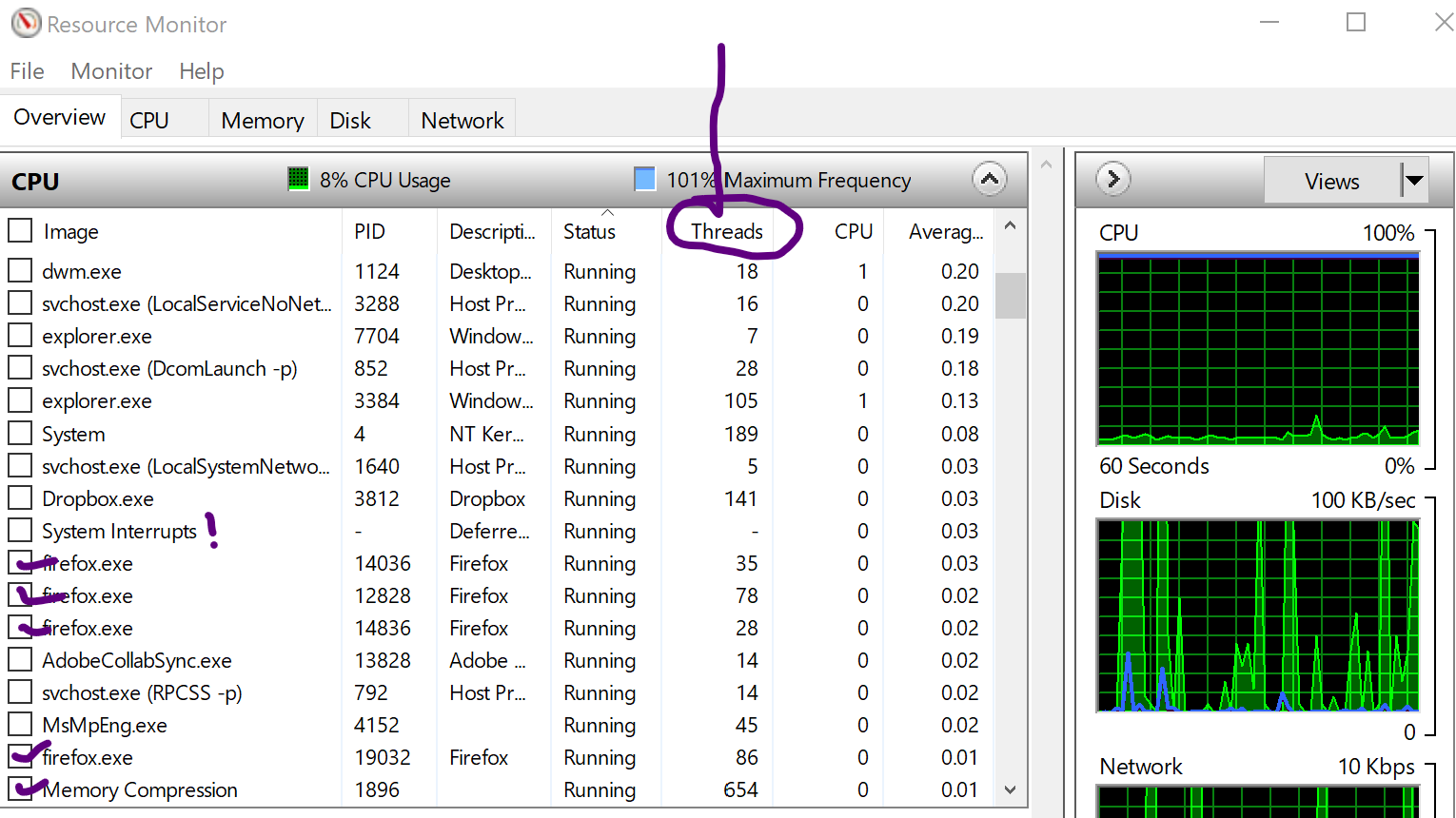Screen dimensions: 1456x818
Task: Switch to the Network tab
Action: (462, 121)
